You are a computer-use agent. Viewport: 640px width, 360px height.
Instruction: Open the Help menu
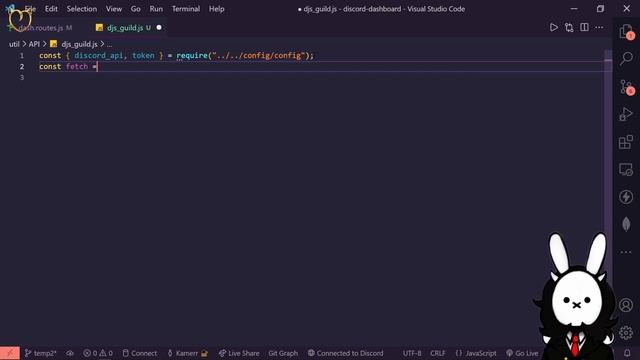(216, 9)
